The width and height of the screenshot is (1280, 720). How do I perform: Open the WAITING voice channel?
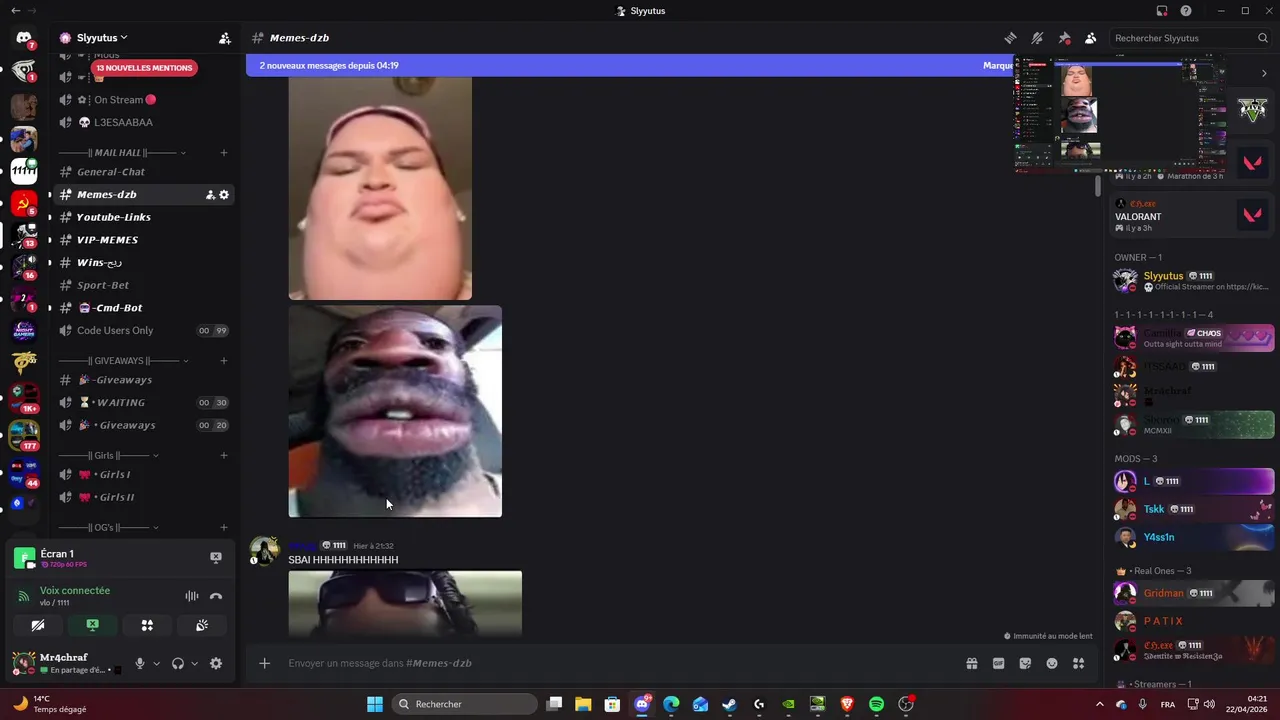(x=145, y=403)
